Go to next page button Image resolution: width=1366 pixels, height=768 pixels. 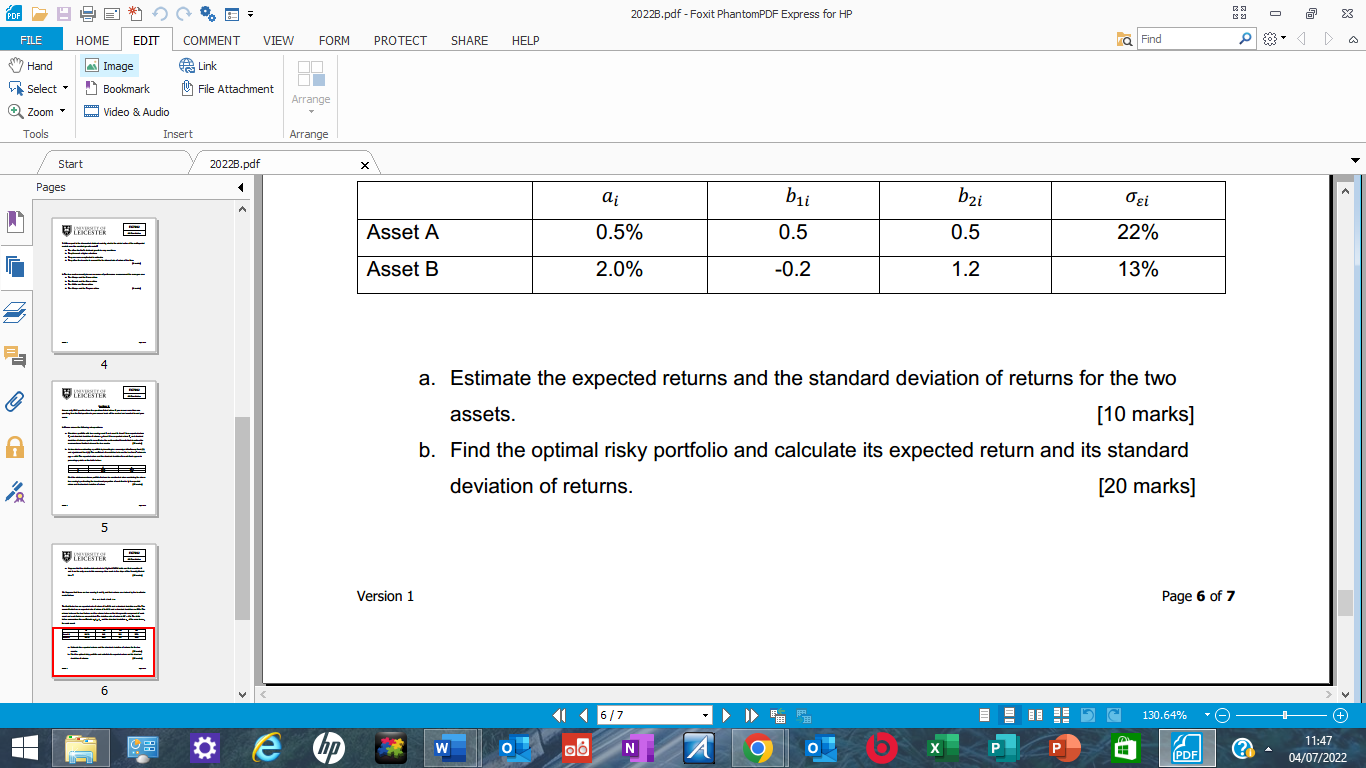click(727, 716)
